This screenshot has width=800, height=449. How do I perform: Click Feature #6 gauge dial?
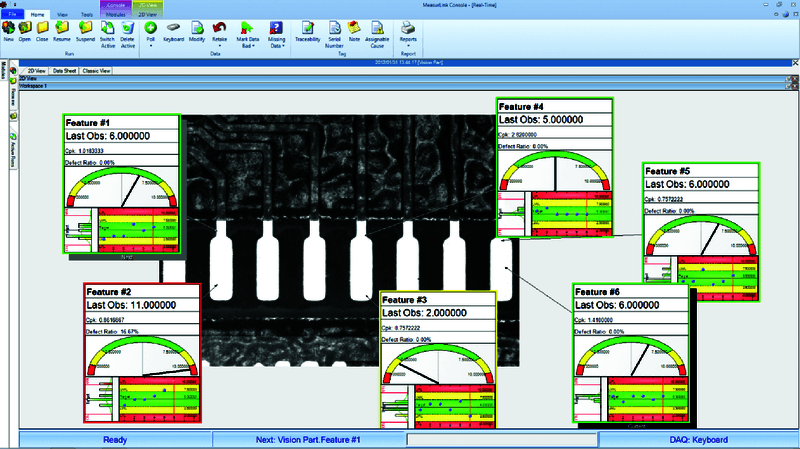point(631,356)
